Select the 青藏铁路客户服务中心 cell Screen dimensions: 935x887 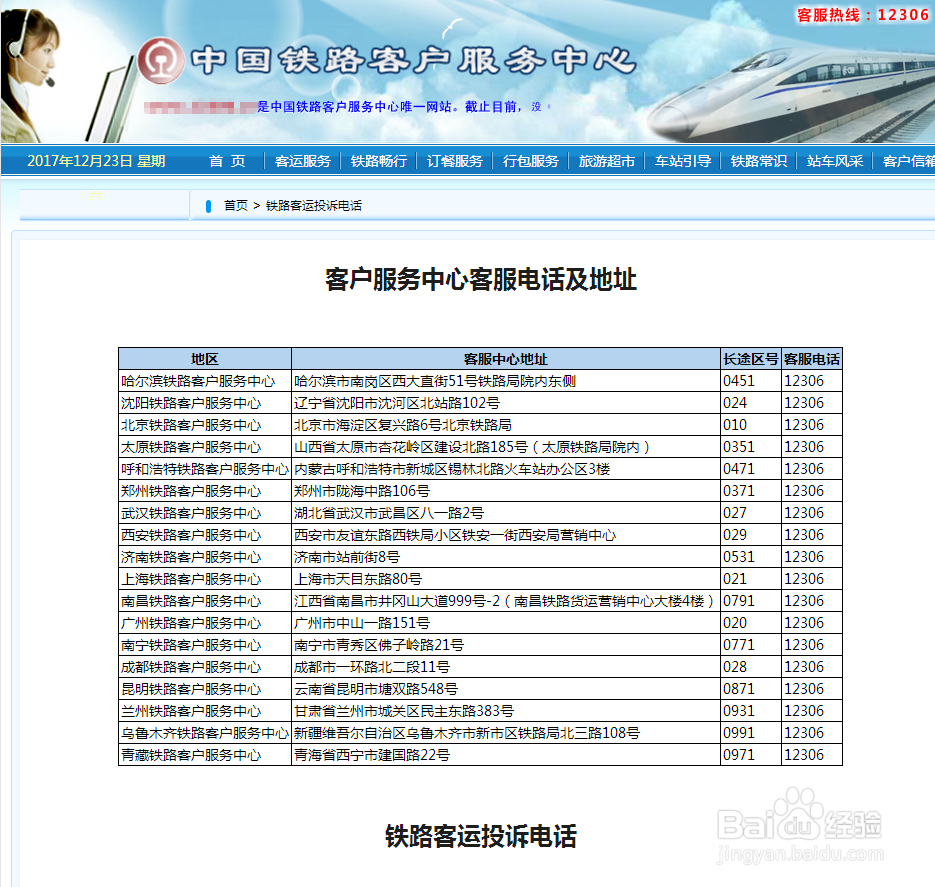pos(205,756)
